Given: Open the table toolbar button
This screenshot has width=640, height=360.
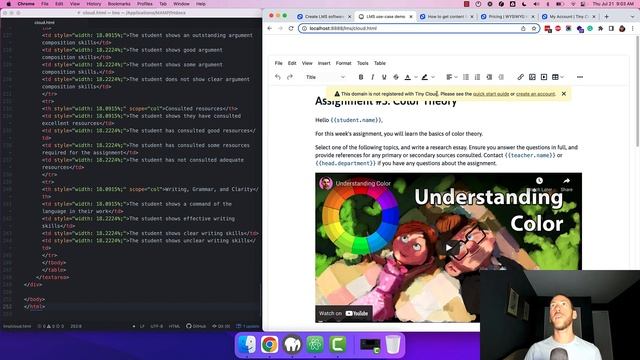Looking at the screenshot, I should [555, 77].
